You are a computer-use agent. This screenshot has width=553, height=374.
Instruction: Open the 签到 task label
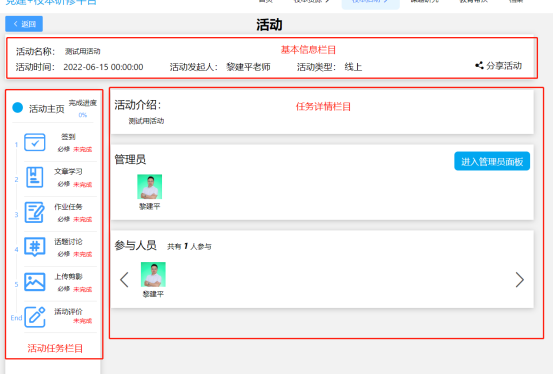68,137
